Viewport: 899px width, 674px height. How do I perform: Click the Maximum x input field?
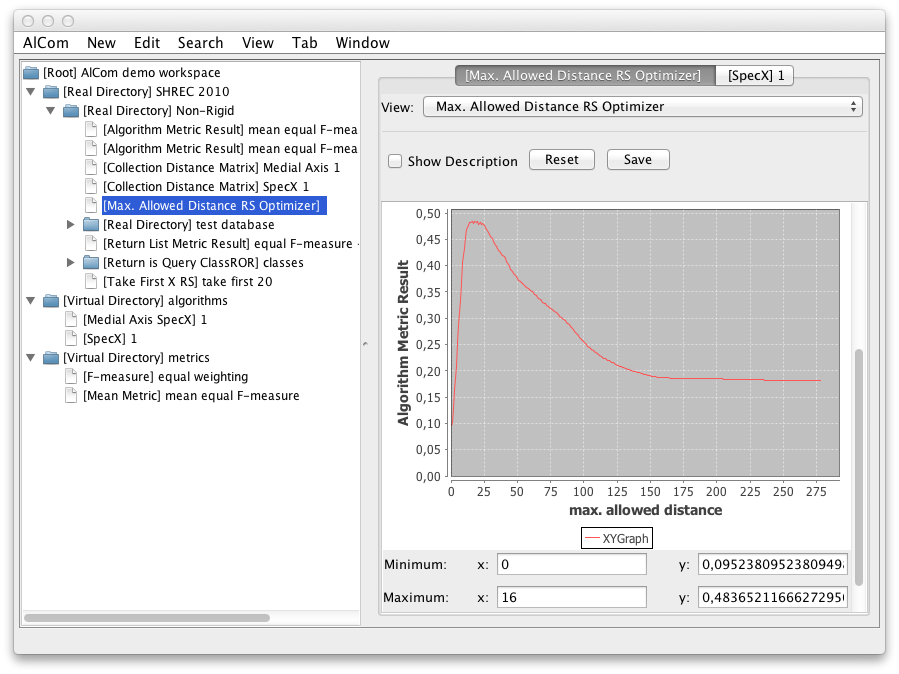(572, 597)
